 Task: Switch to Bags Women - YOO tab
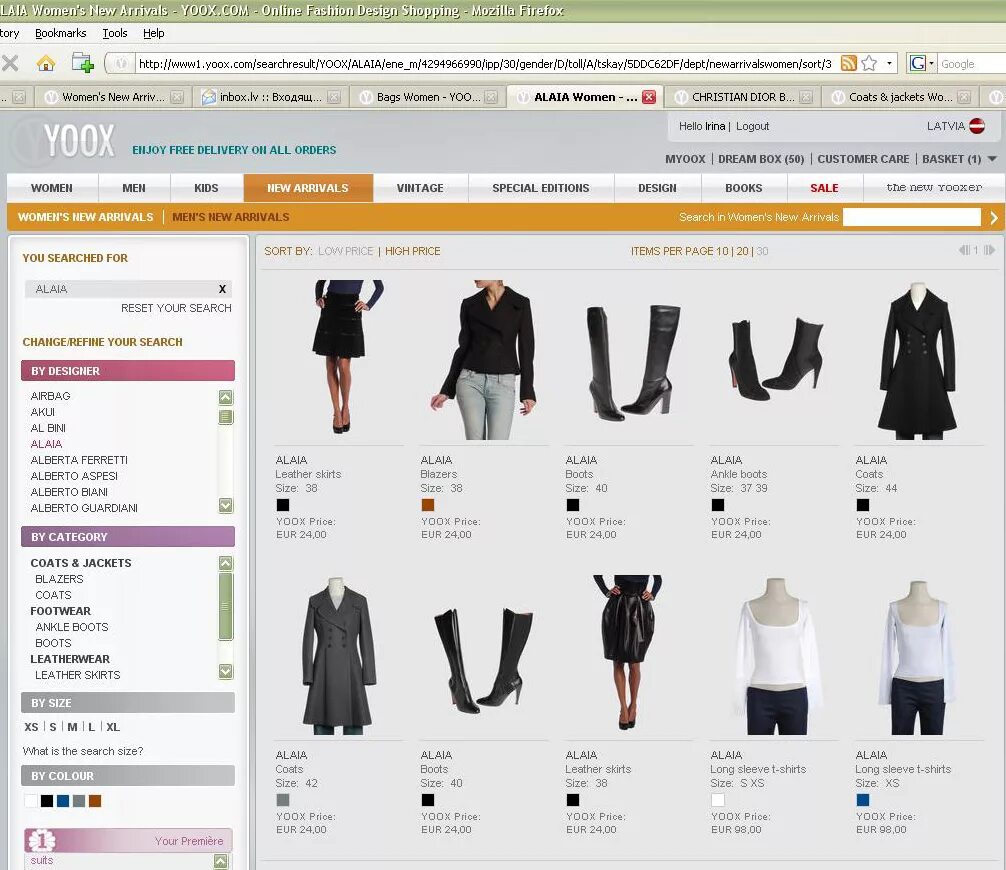point(427,97)
